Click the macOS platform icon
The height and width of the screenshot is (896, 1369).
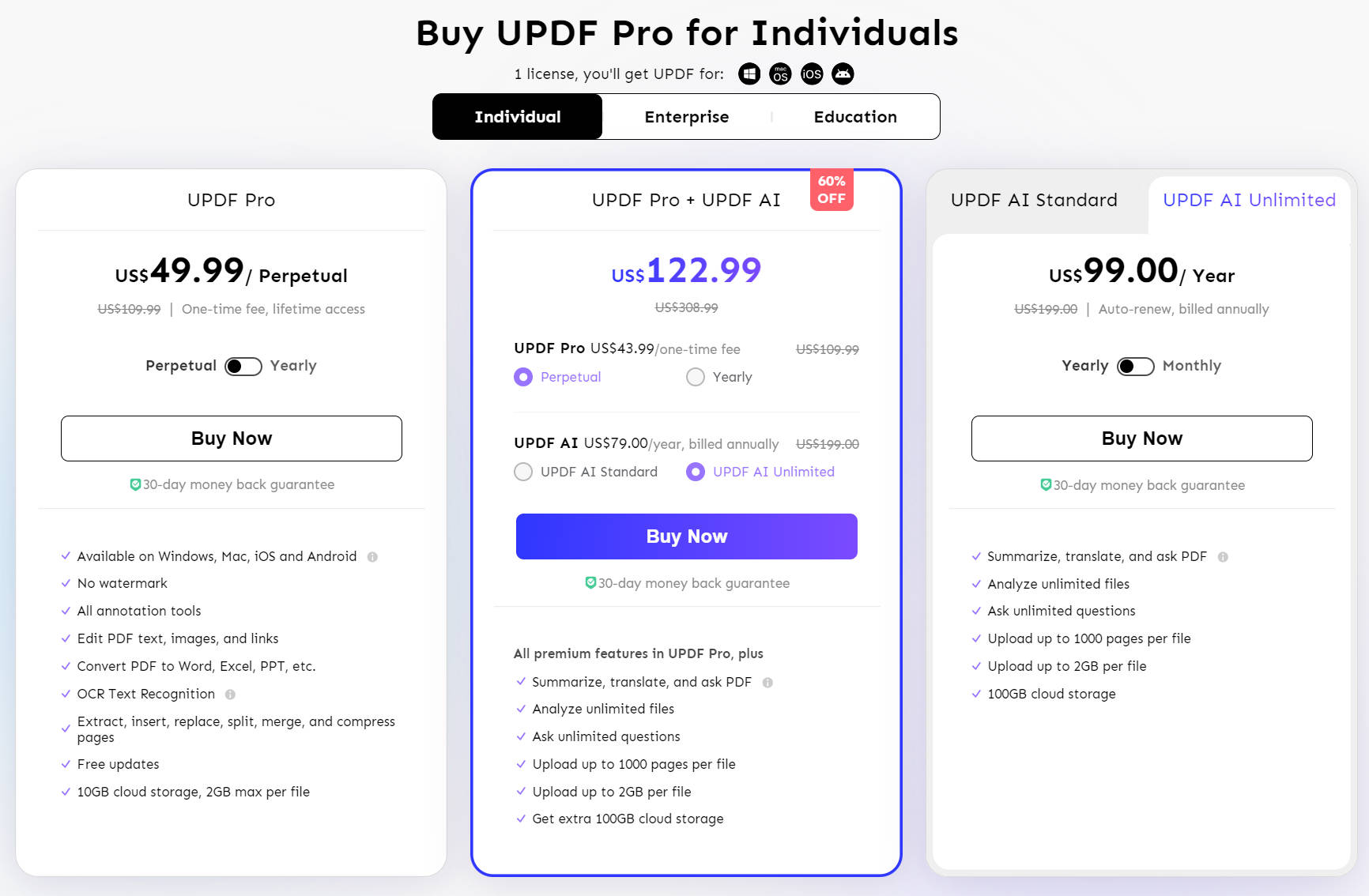[780, 73]
